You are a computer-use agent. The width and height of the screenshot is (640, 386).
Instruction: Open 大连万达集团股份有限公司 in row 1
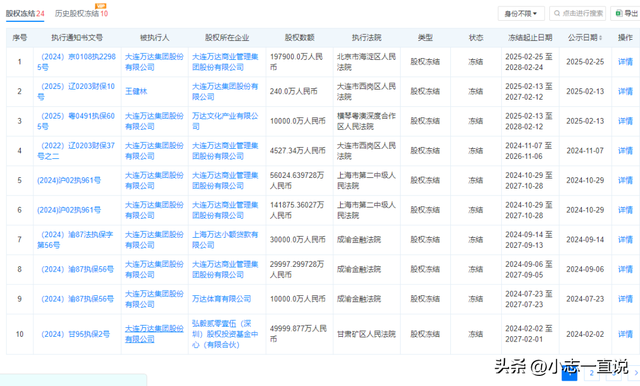[x=154, y=62]
